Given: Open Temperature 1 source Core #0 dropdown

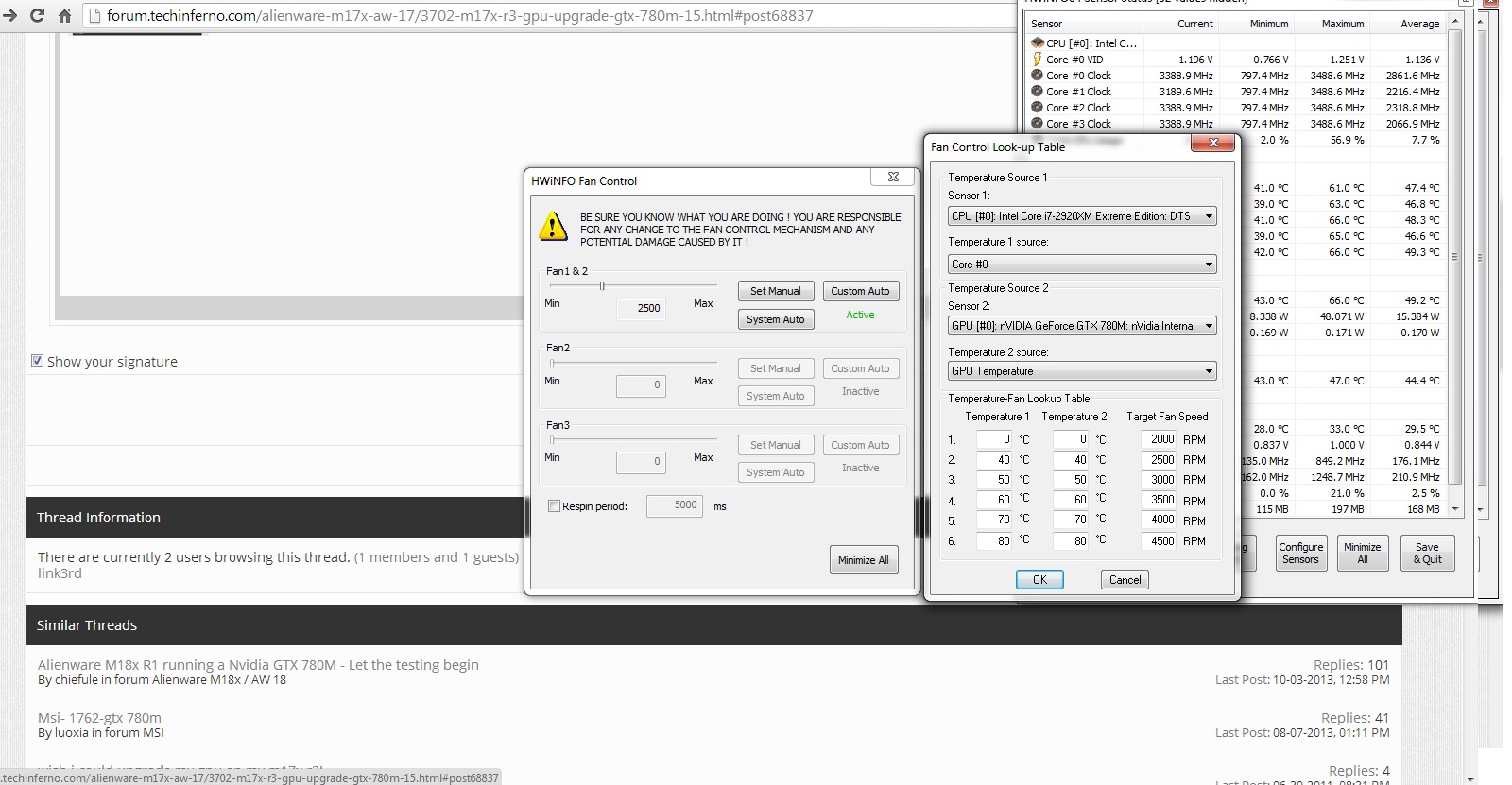Looking at the screenshot, I should click(1082, 265).
